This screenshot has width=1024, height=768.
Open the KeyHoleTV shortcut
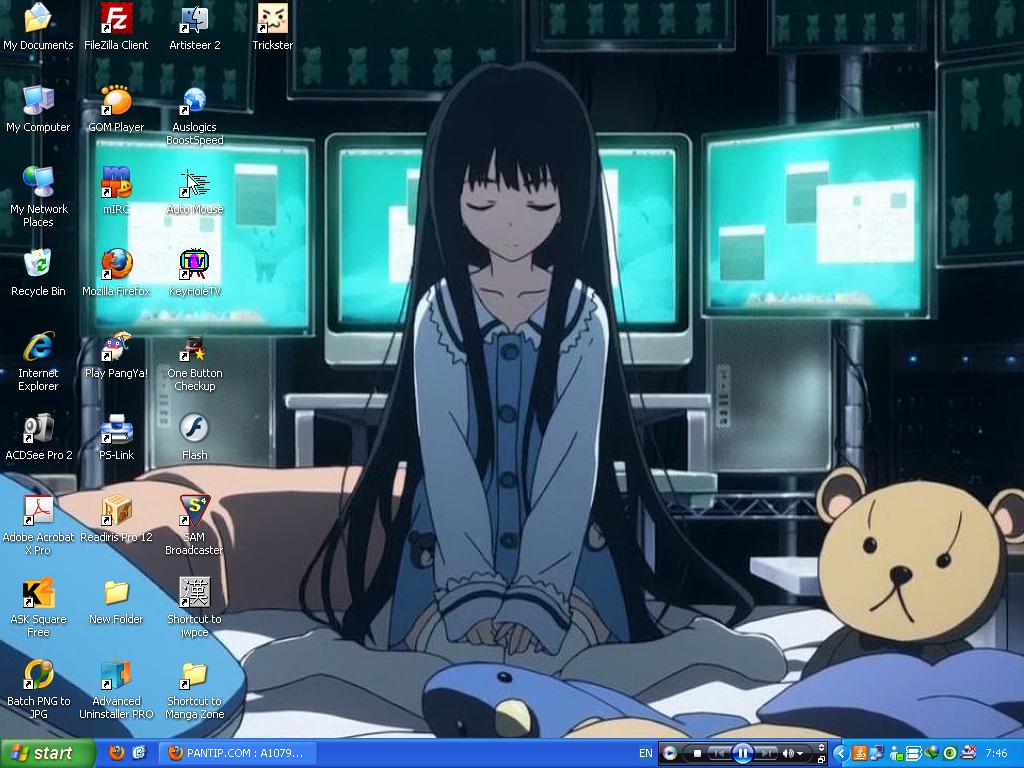tap(195, 274)
